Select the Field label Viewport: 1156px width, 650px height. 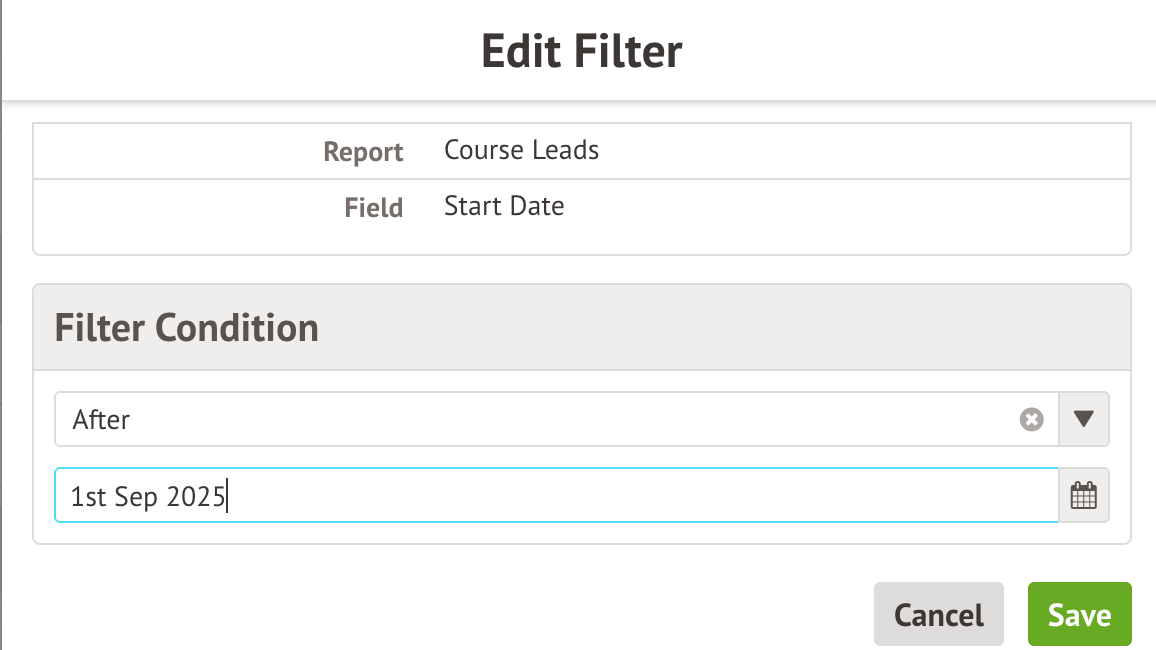[x=373, y=208]
